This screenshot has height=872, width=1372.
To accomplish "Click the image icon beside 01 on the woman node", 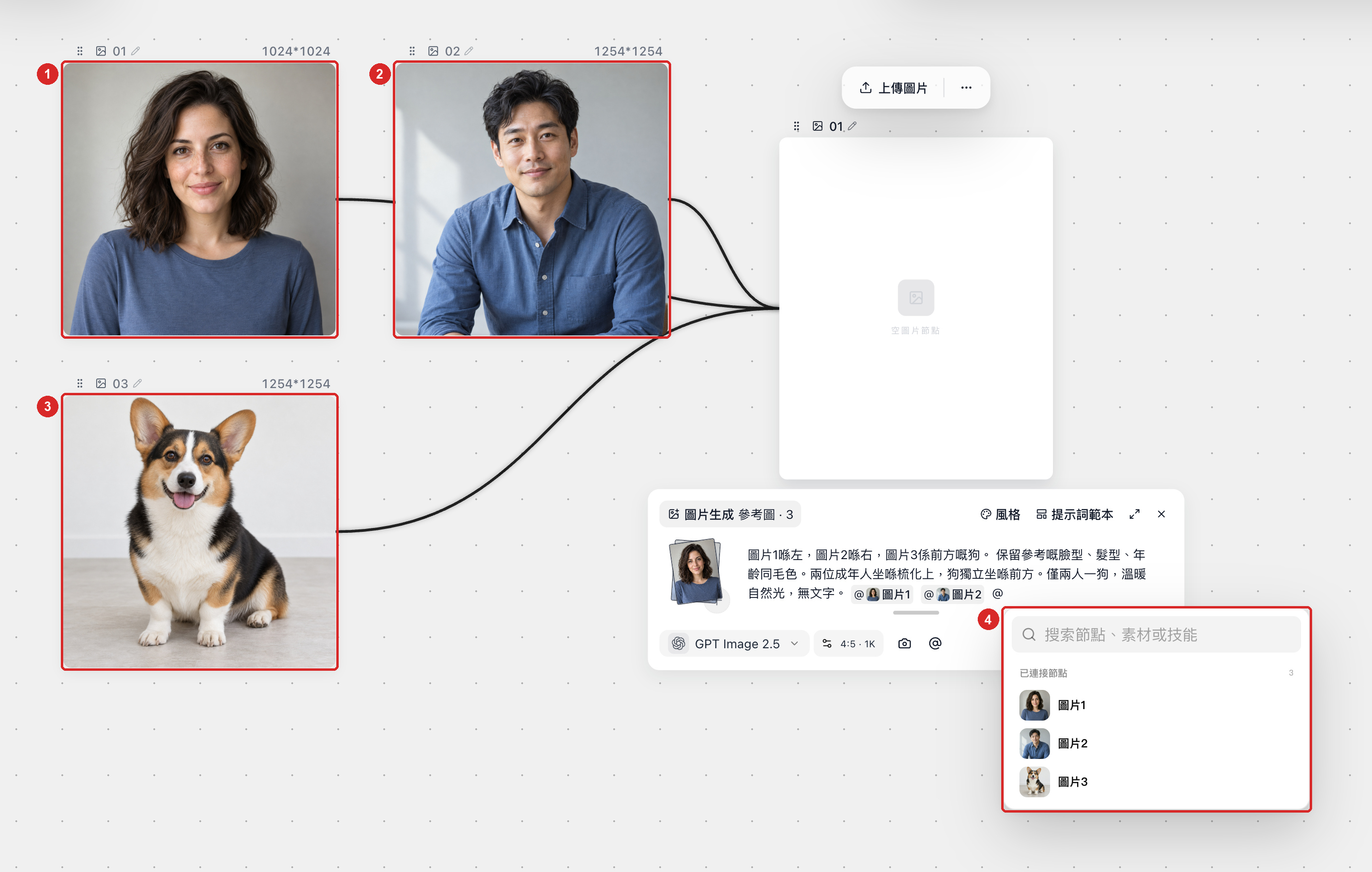I will pos(101,51).
